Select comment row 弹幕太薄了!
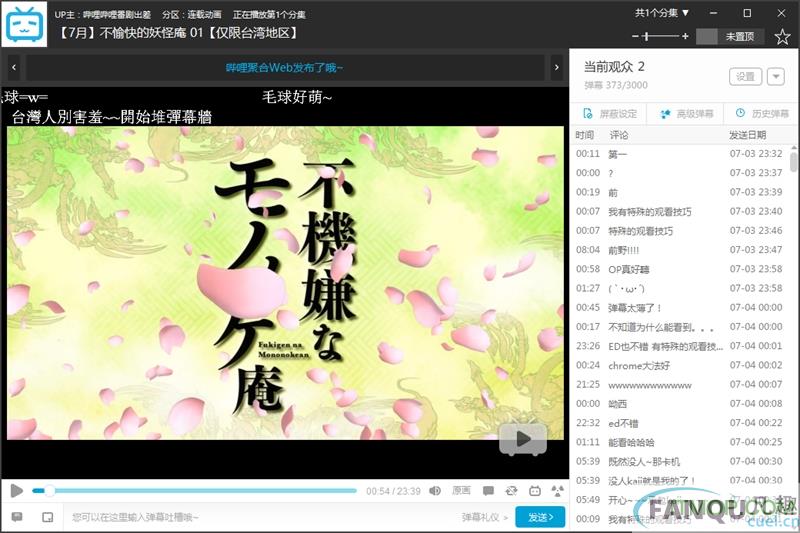 click(681, 308)
